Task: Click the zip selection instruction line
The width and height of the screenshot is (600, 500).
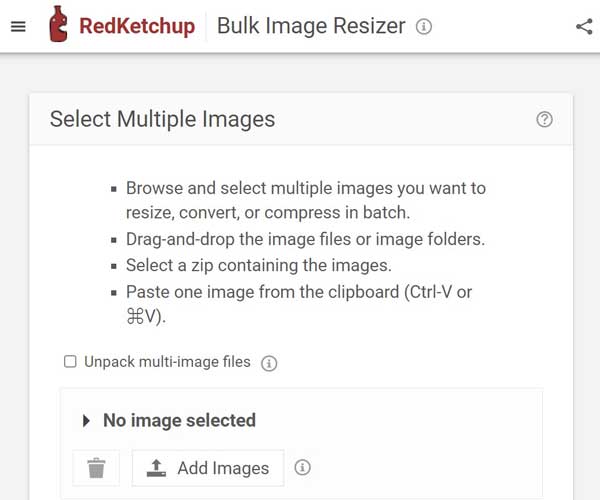Action: tap(259, 265)
